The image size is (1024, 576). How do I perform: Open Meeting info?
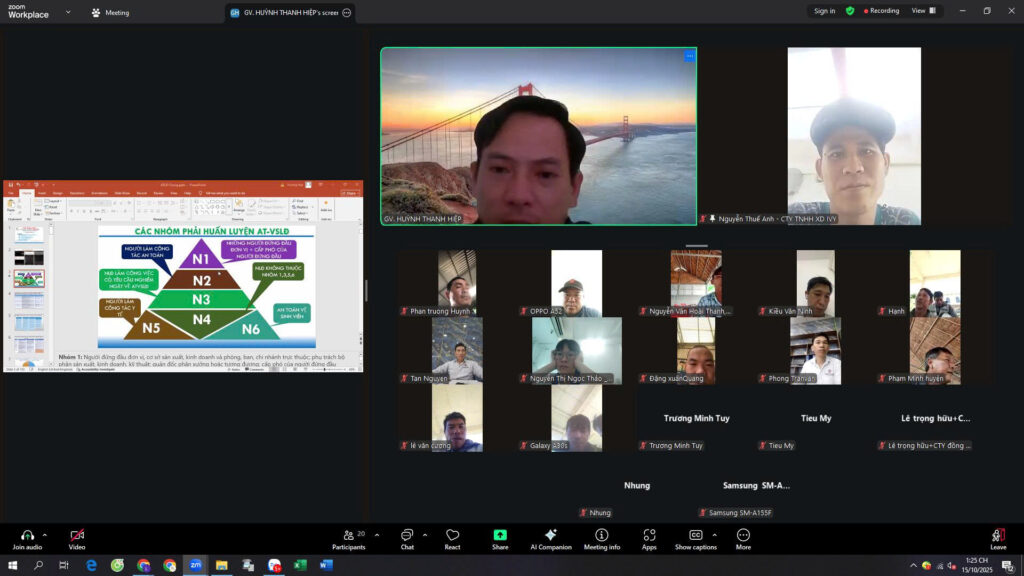[601, 535]
